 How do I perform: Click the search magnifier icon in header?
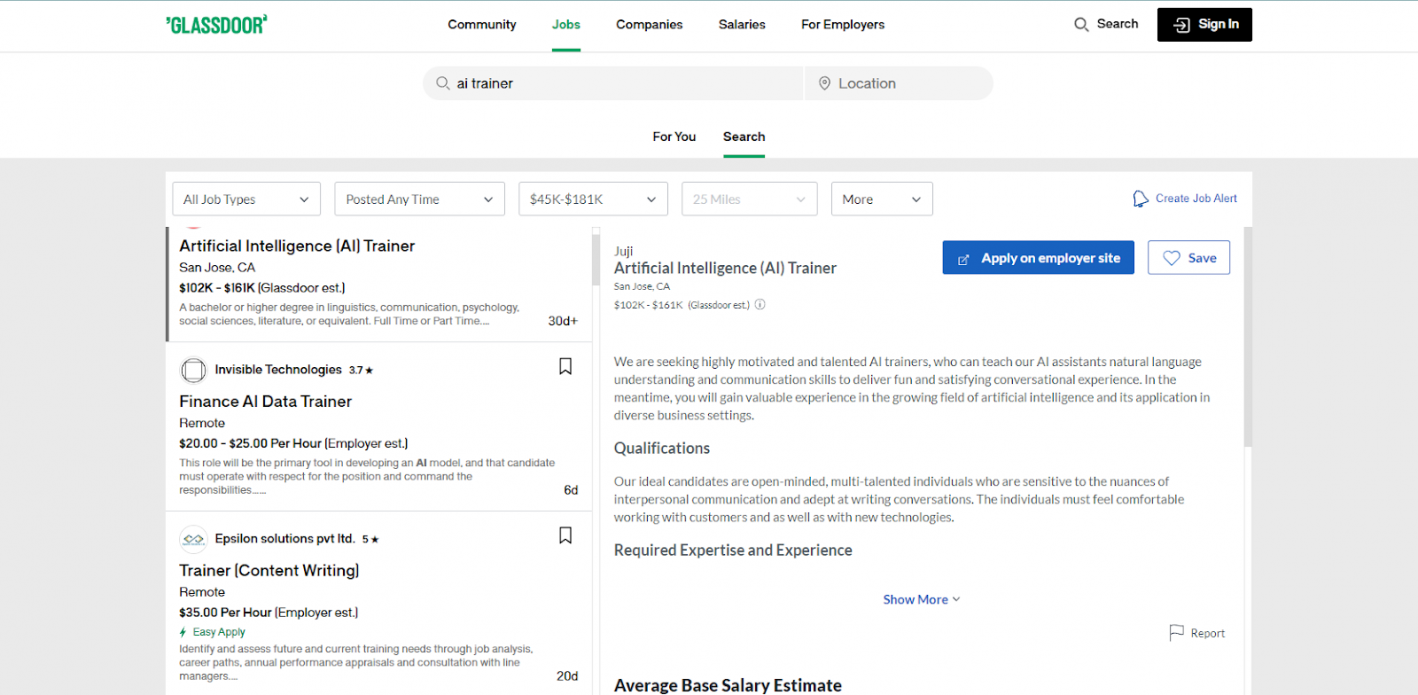coord(1081,25)
